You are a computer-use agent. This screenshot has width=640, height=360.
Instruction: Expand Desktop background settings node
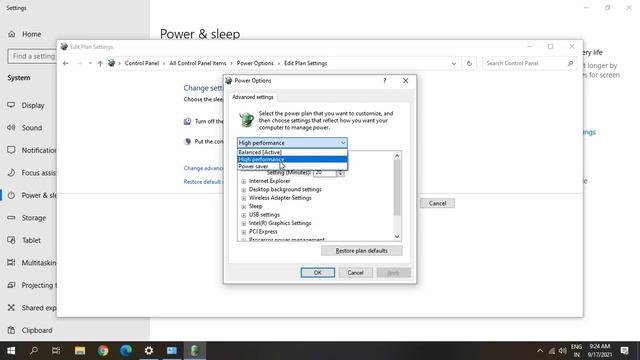tap(244, 190)
